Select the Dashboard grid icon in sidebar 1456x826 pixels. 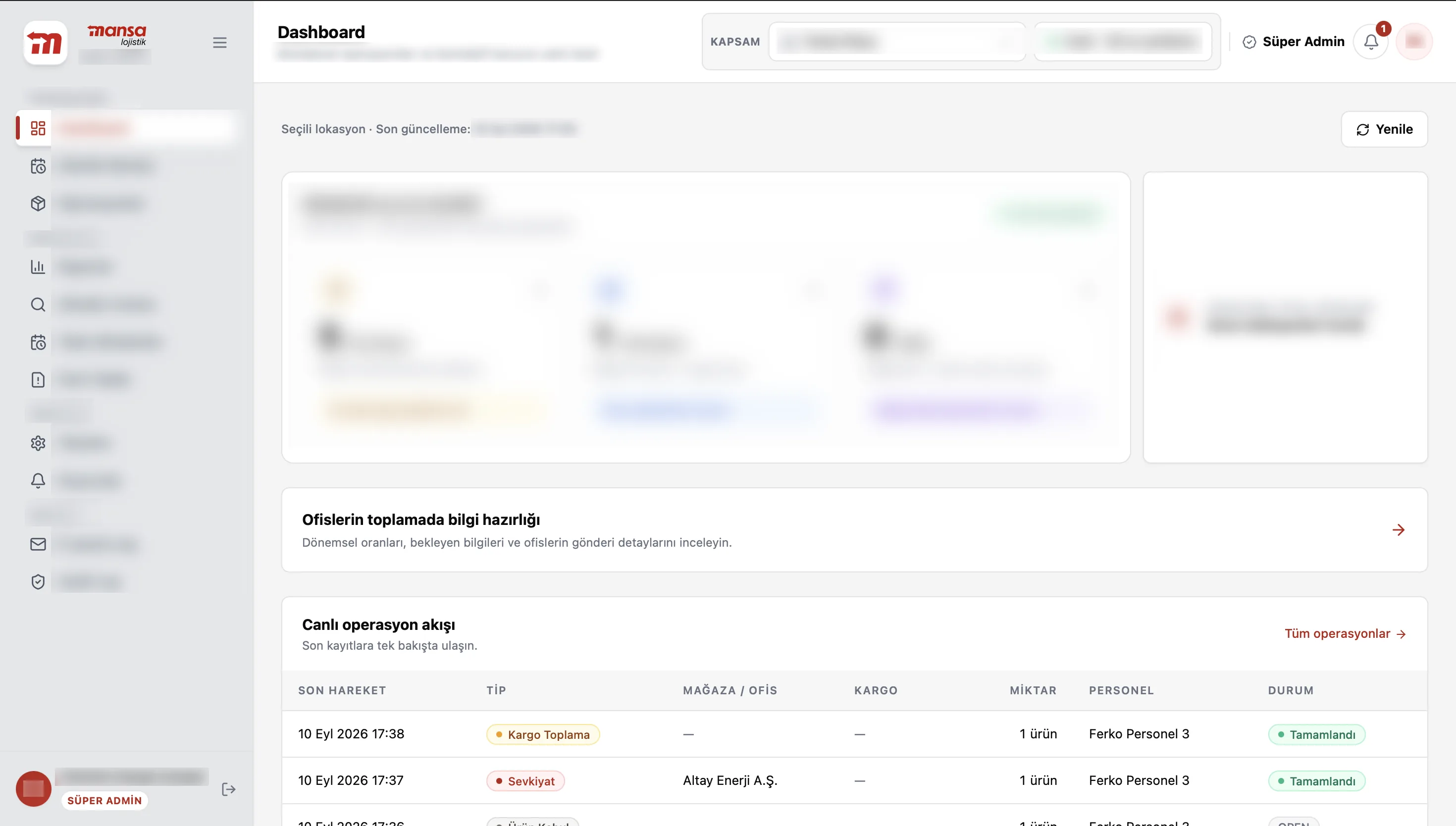click(x=38, y=128)
